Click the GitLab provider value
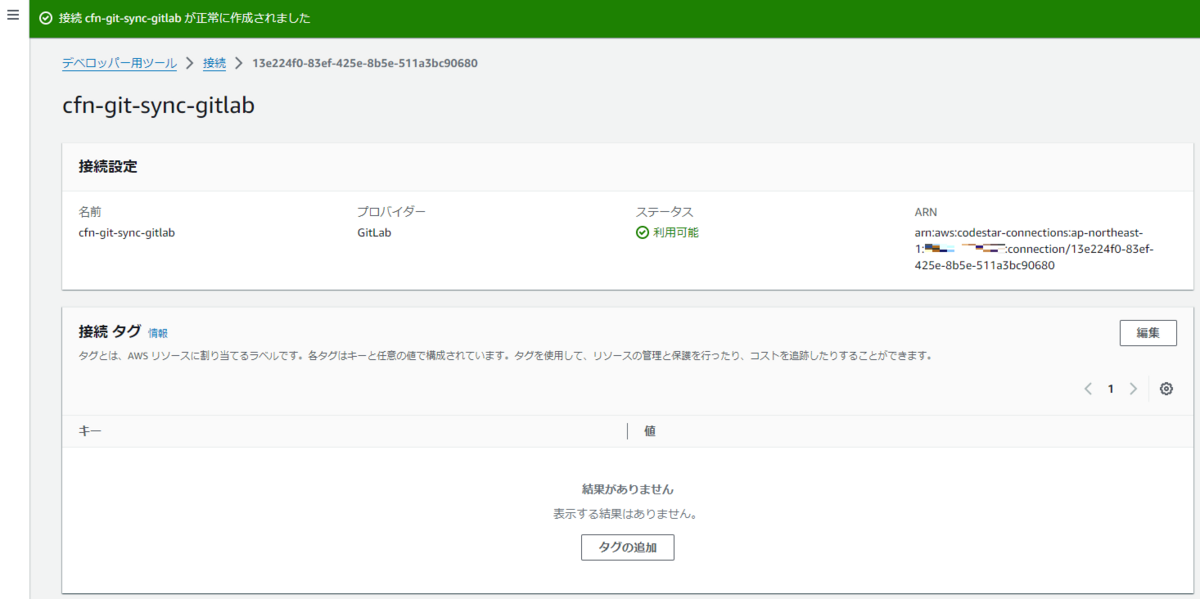1200x599 pixels. click(376, 232)
